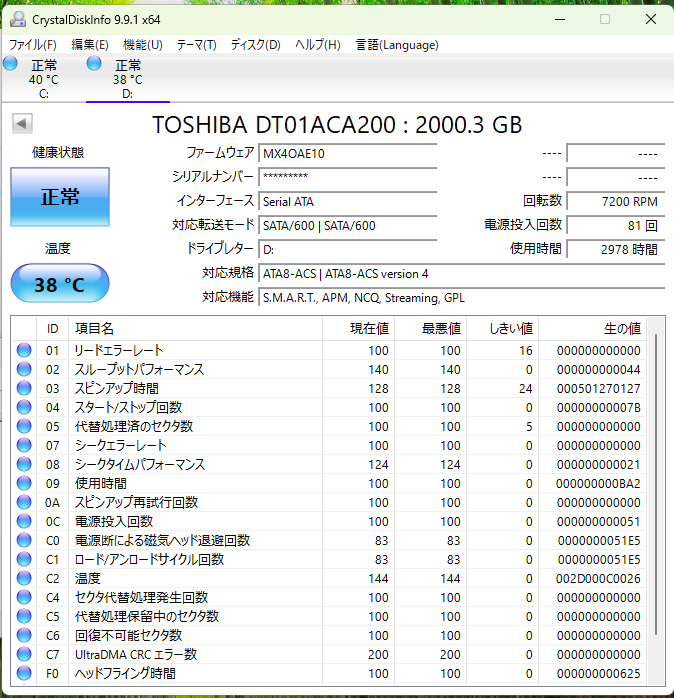The height and width of the screenshot is (698, 674).
Task: Click the masked serial number field
Action: (348, 177)
